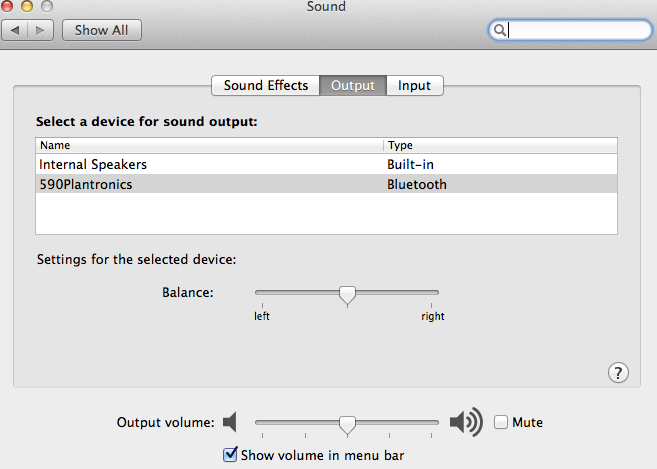Screen dimensions: 657x469
Task: Click the Type column header
Action: pos(500,145)
